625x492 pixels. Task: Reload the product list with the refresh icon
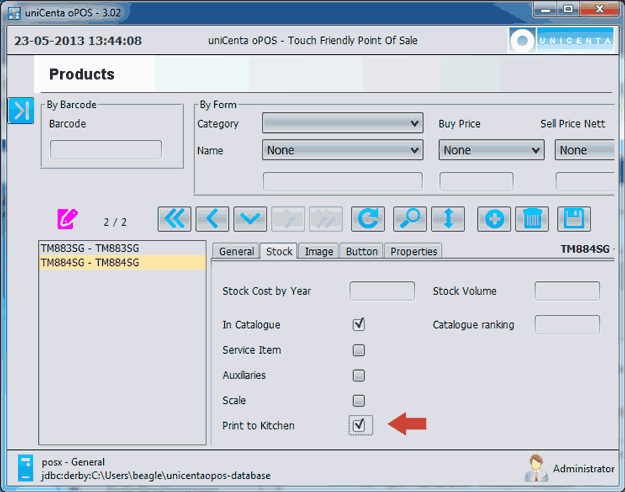pos(369,218)
